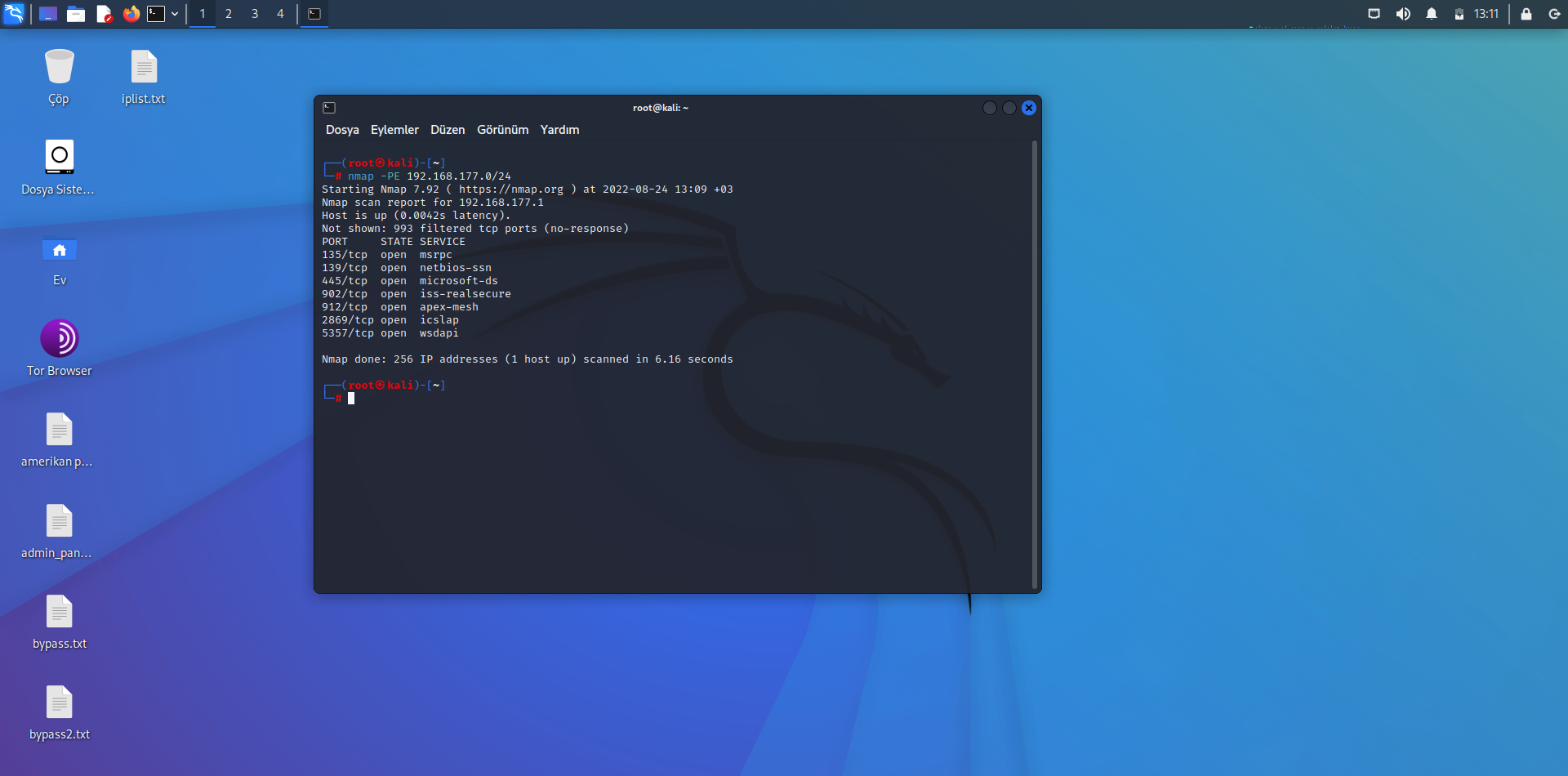Click the 'Nmap done: 256 IP addresses' line
1568x776 pixels.
[x=528, y=359]
